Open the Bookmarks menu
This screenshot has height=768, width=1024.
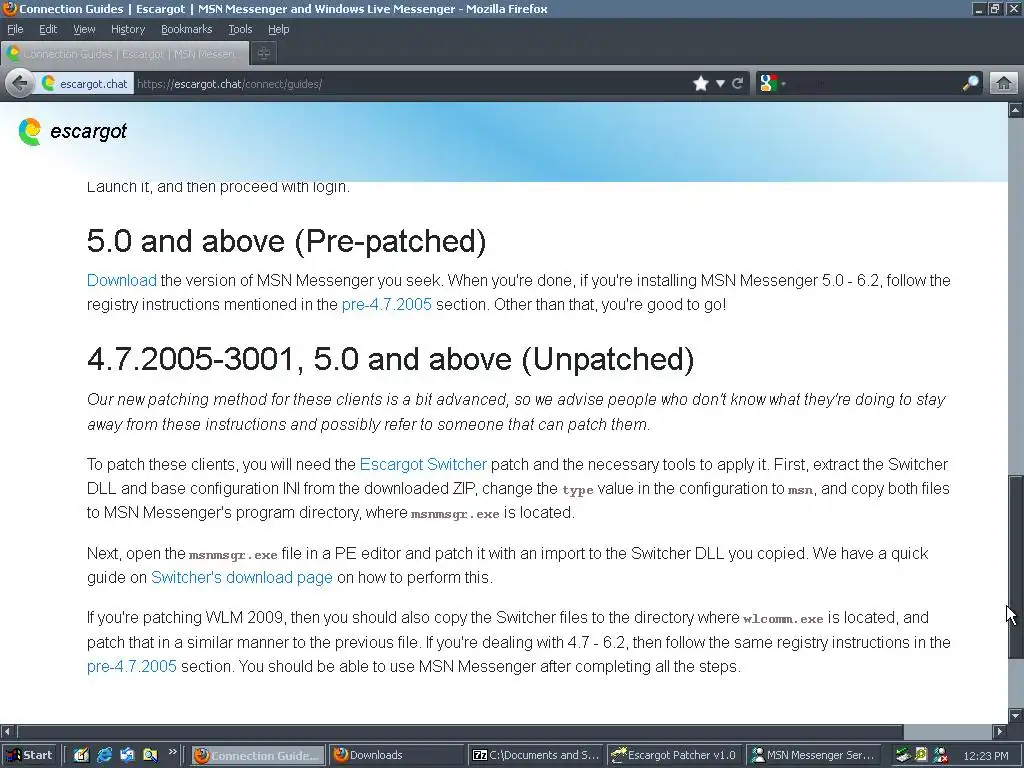click(186, 29)
